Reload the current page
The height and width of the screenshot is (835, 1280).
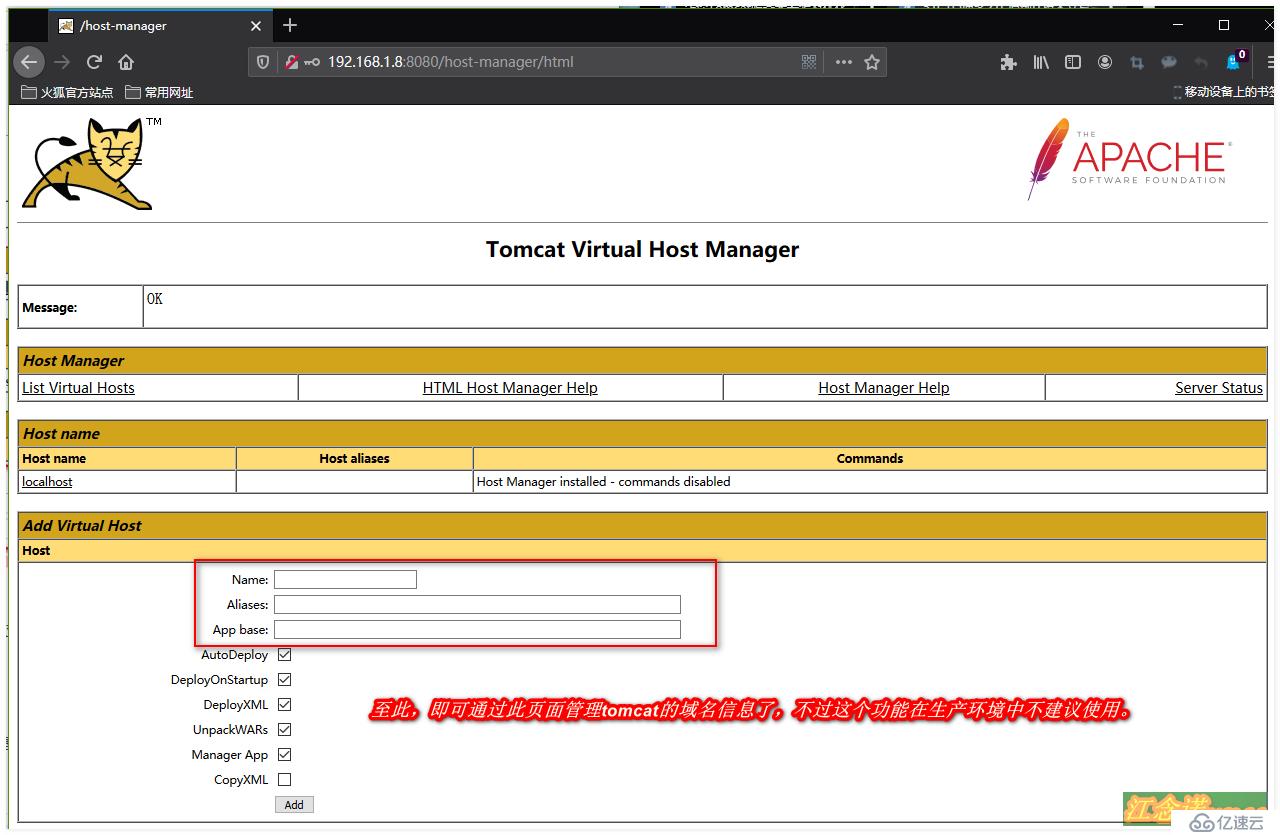[x=94, y=62]
